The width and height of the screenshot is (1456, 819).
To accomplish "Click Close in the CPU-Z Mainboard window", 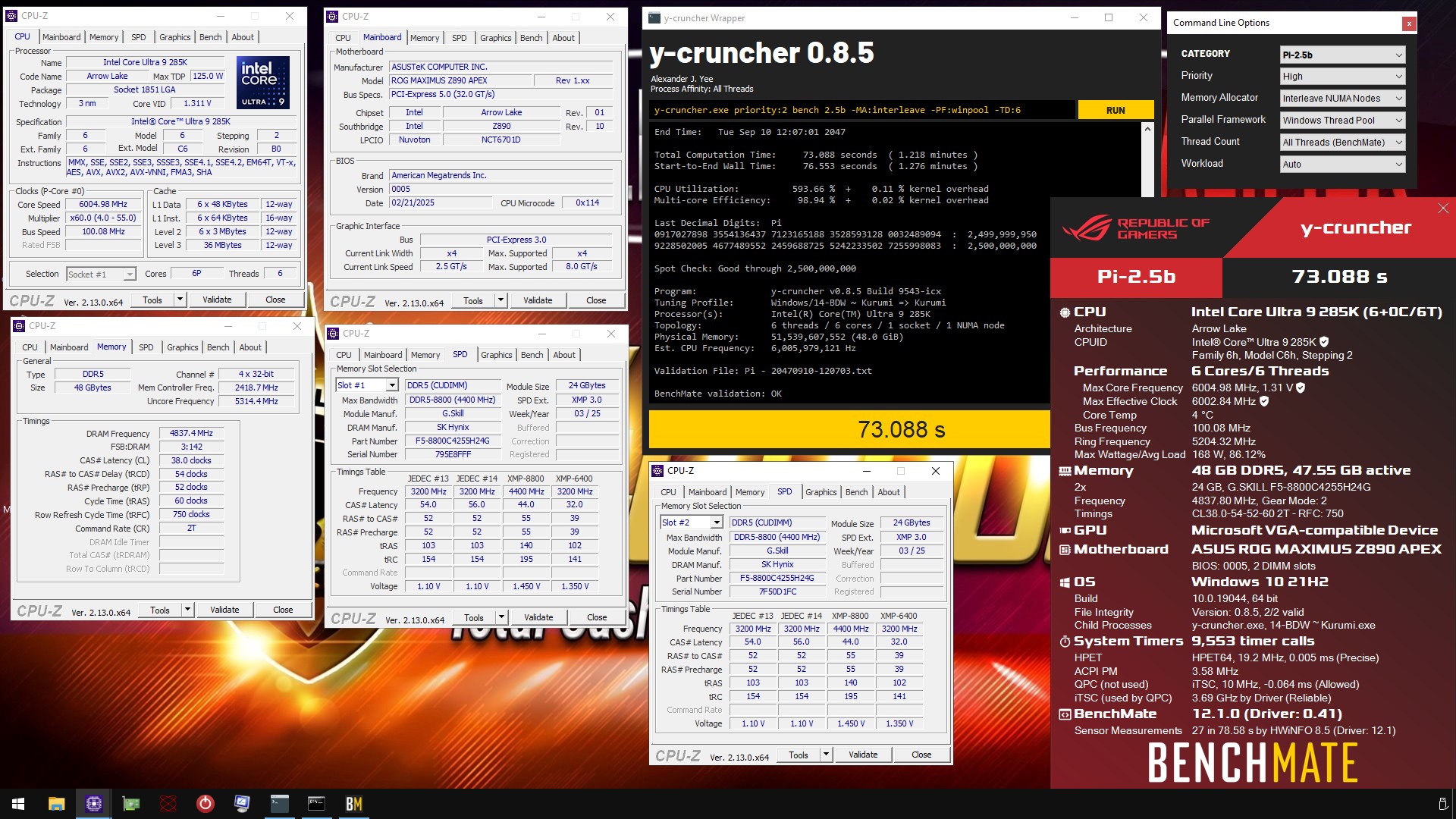I will tap(596, 300).
